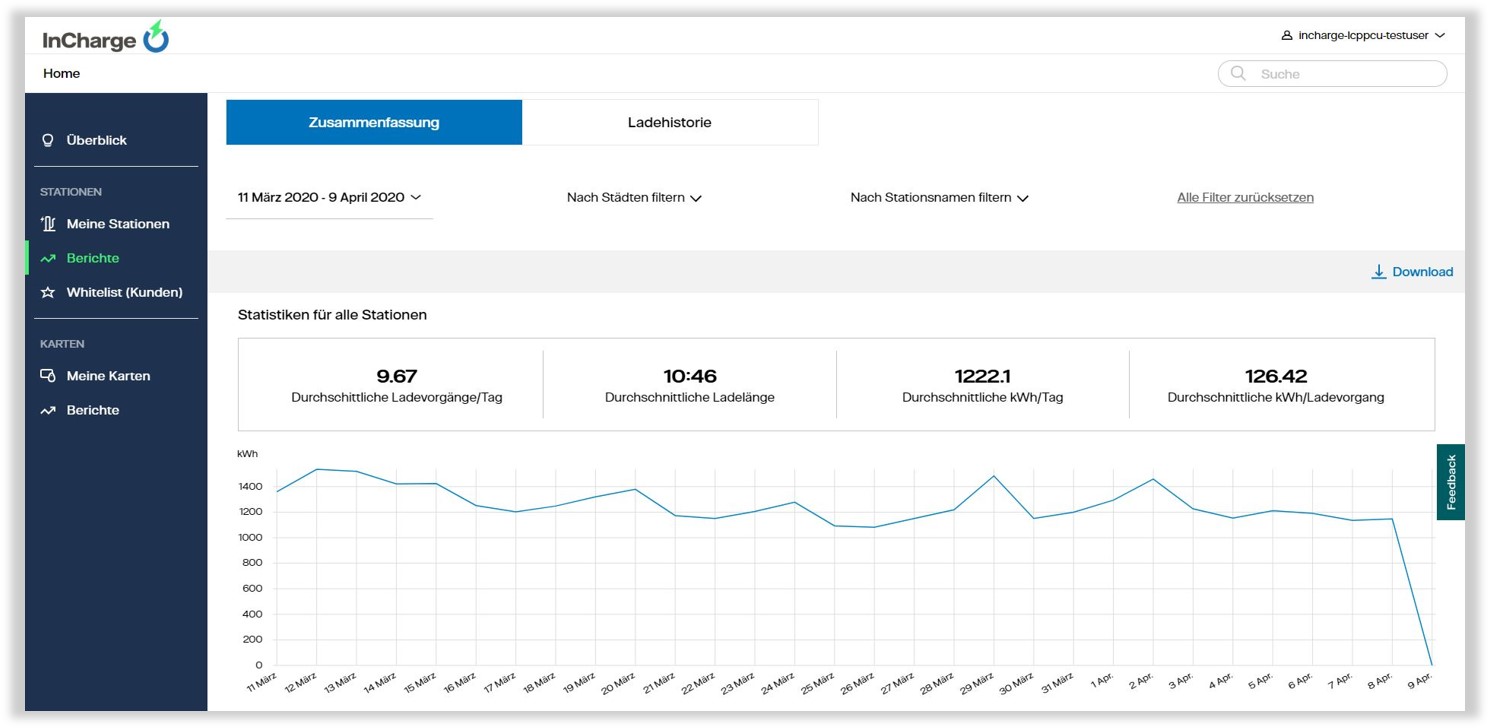Click the InCharge logo icon

point(156,38)
